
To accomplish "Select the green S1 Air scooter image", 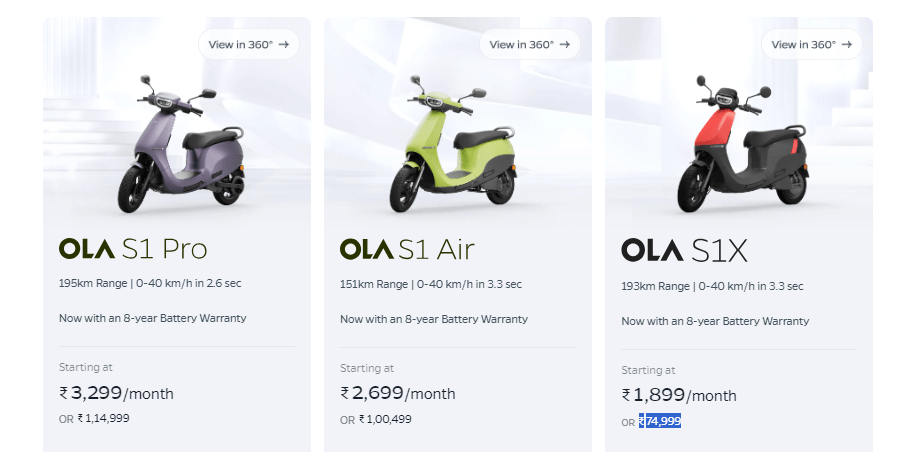I will tap(455, 152).
